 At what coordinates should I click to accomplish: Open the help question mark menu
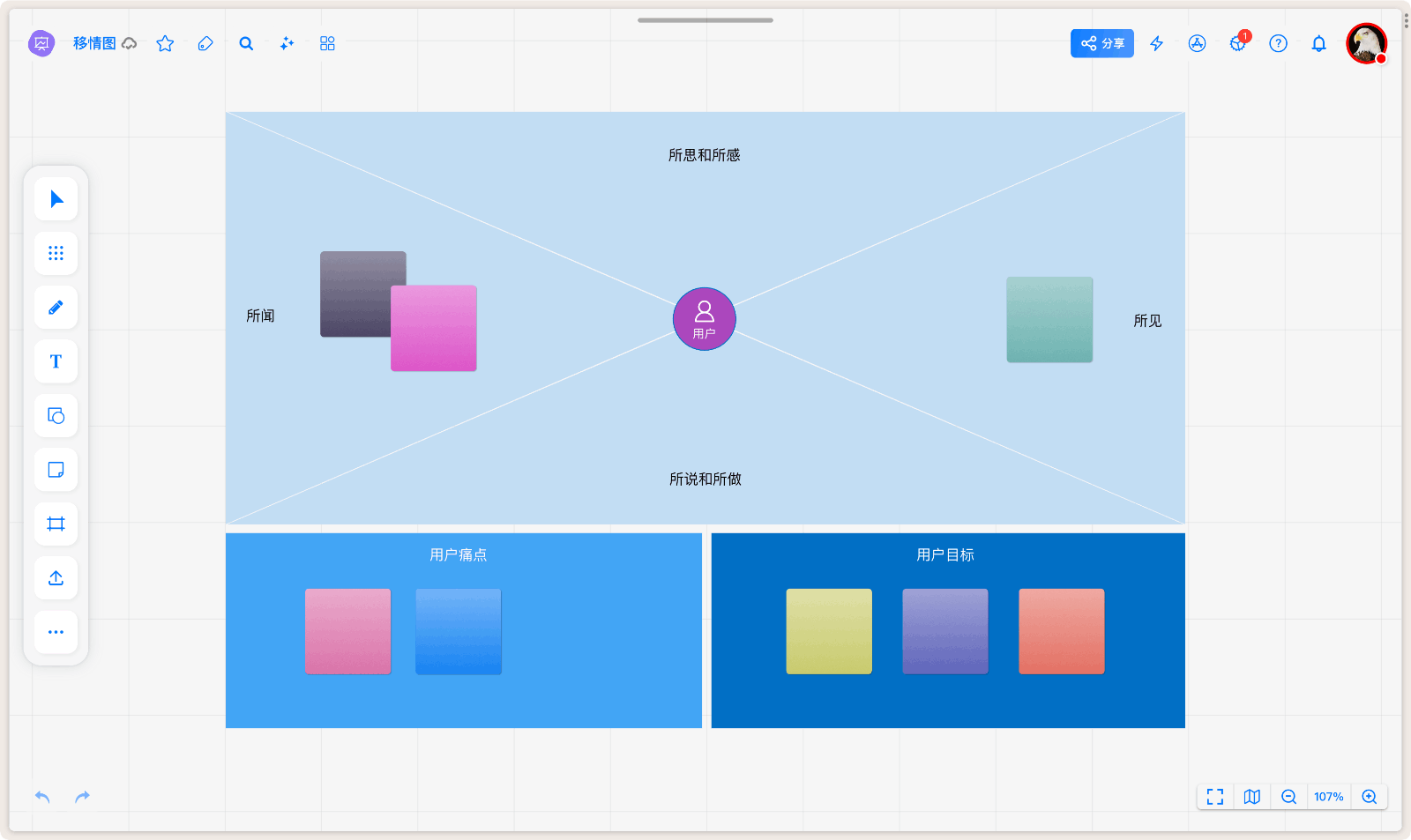coord(1278,43)
